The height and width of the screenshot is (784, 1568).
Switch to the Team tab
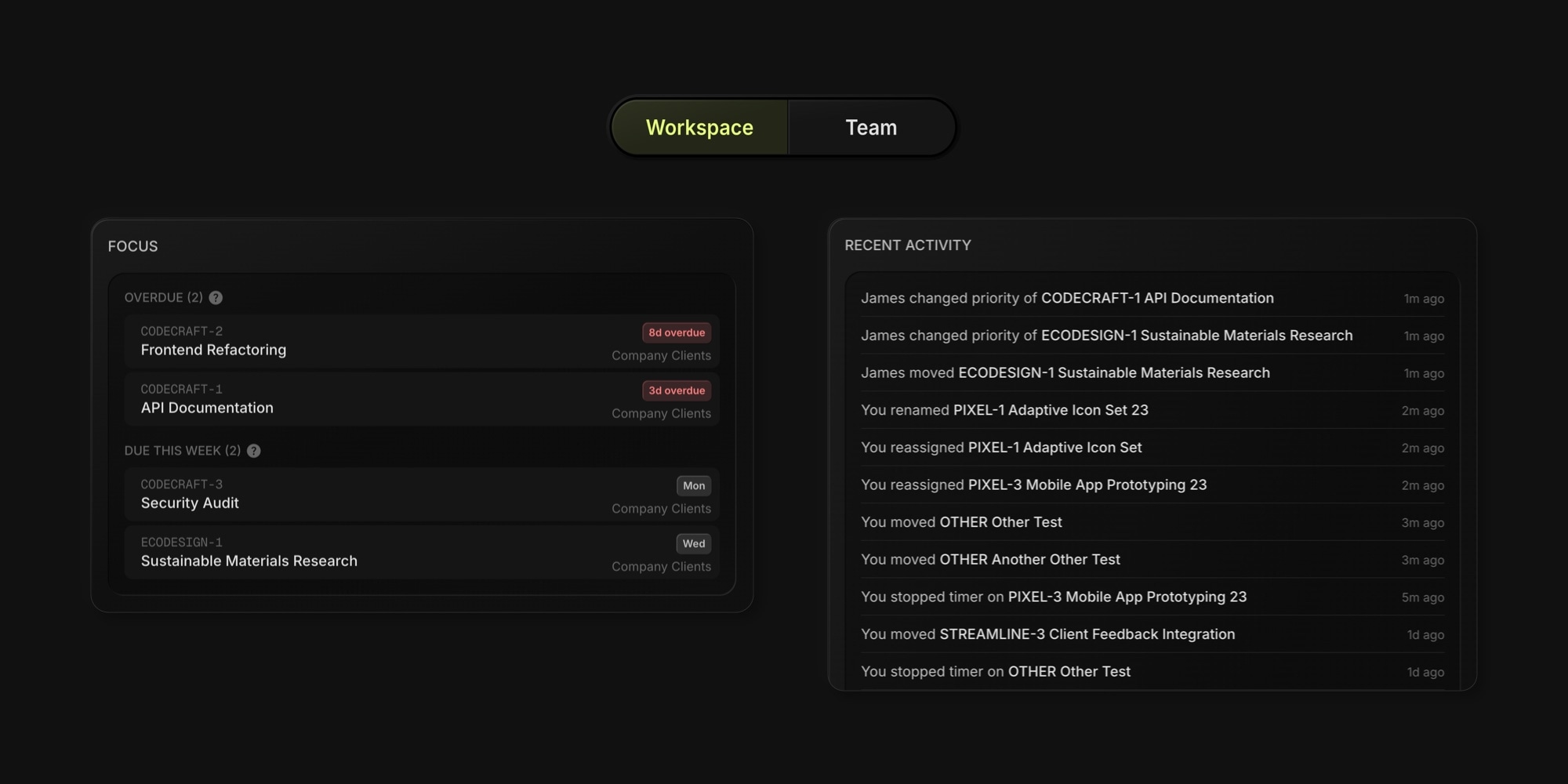870,127
